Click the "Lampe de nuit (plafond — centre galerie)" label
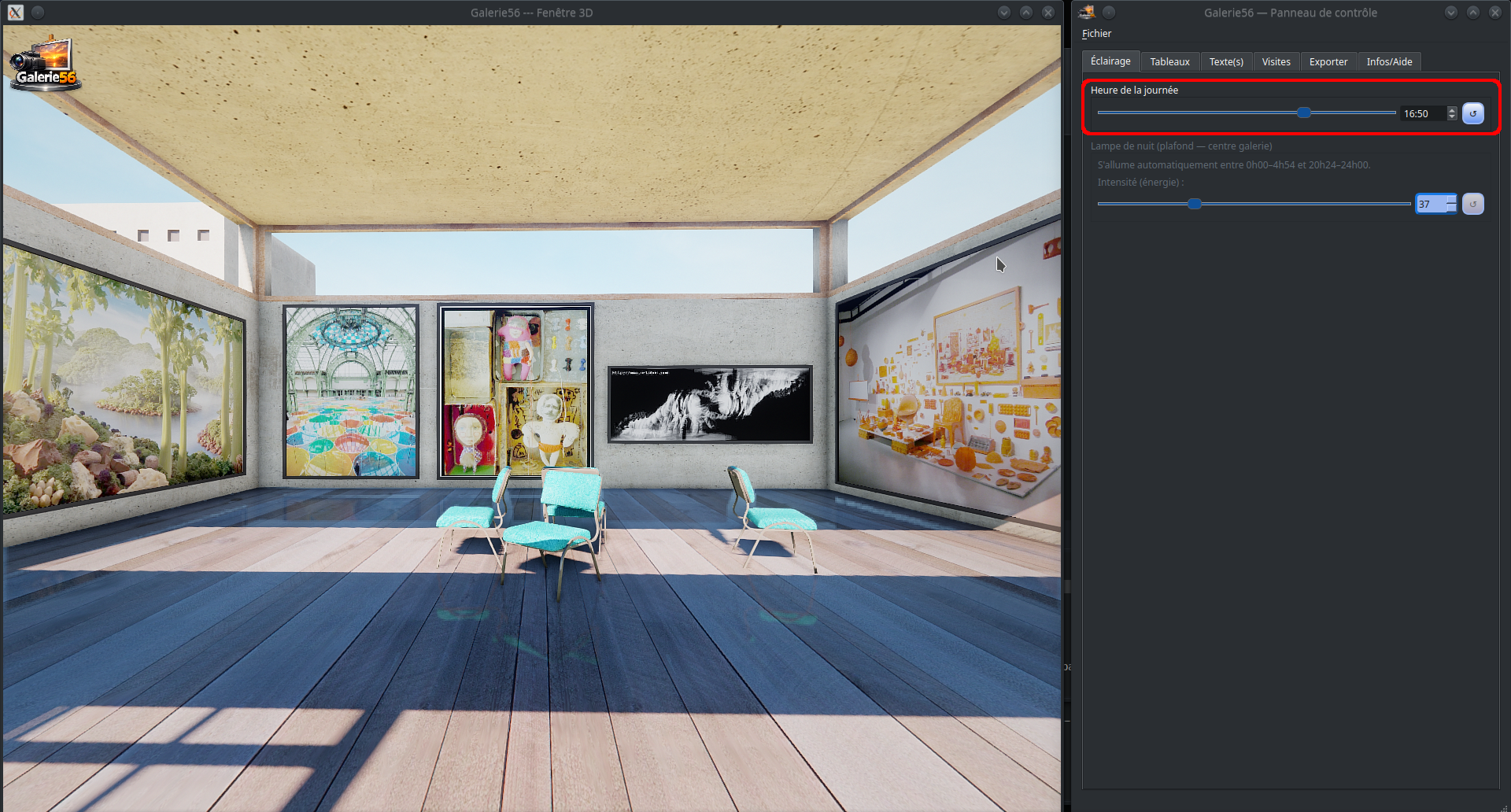Image resolution: width=1511 pixels, height=812 pixels. coord(1181,146)
